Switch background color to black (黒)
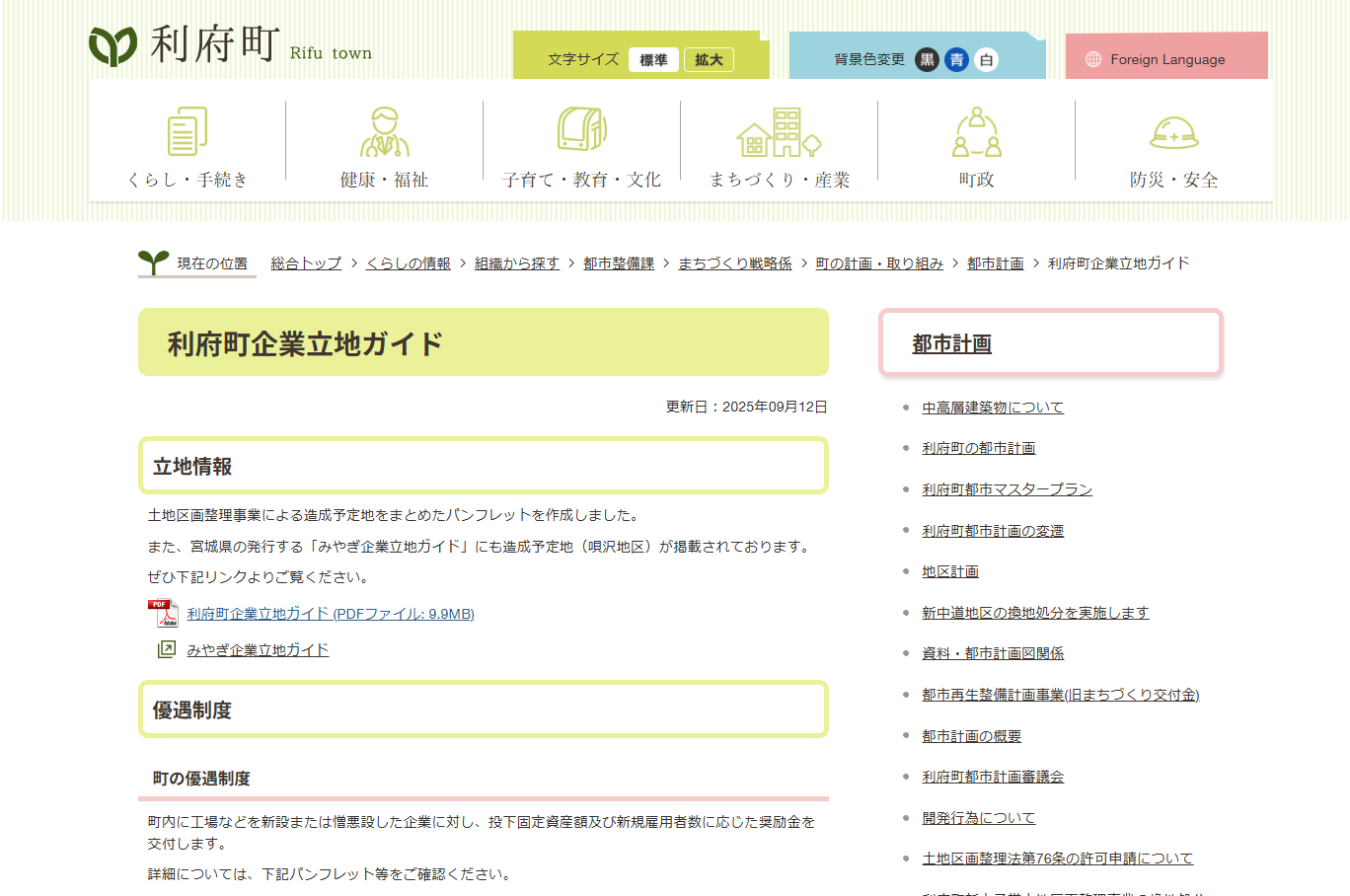 pos(927,59)
